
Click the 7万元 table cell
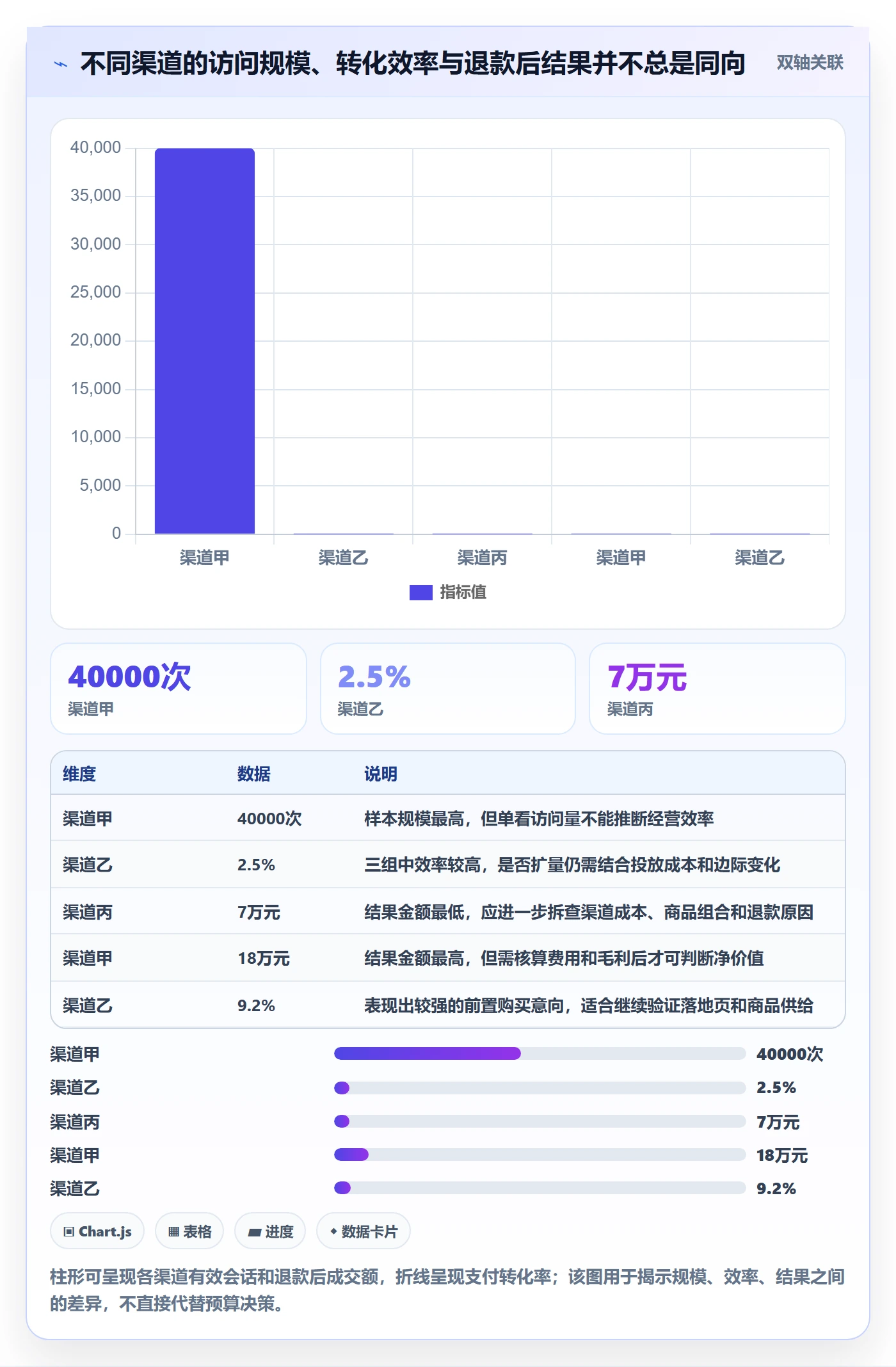pos(259,912)
